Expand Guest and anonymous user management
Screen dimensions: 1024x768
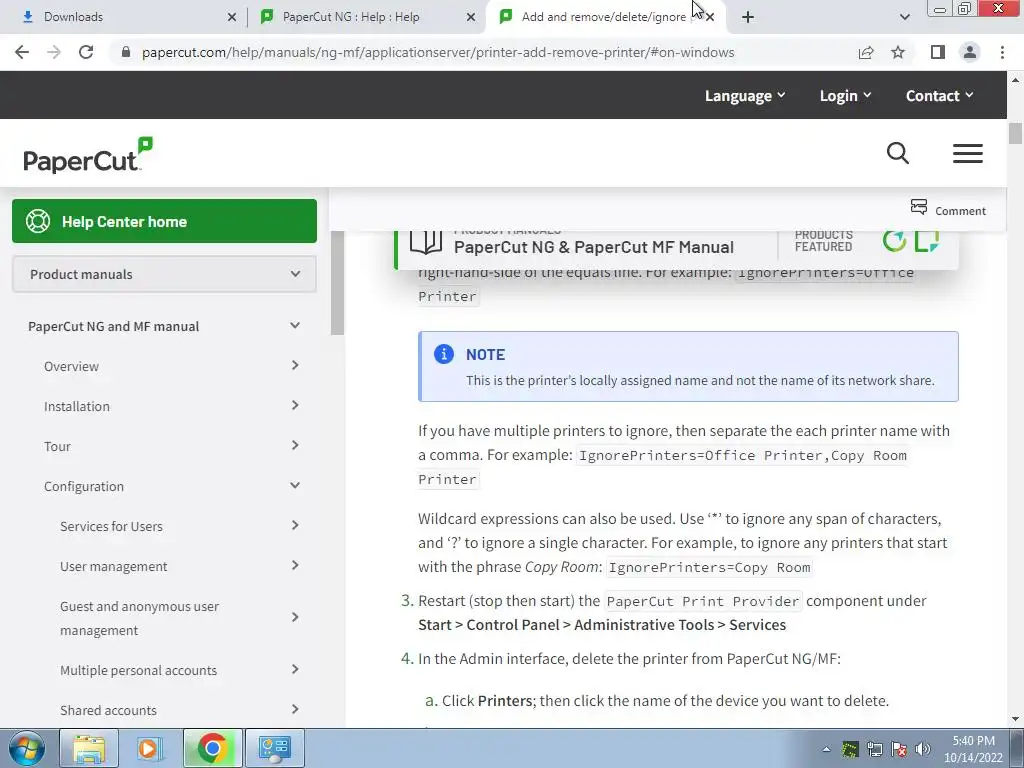click(x=295, y=617)
